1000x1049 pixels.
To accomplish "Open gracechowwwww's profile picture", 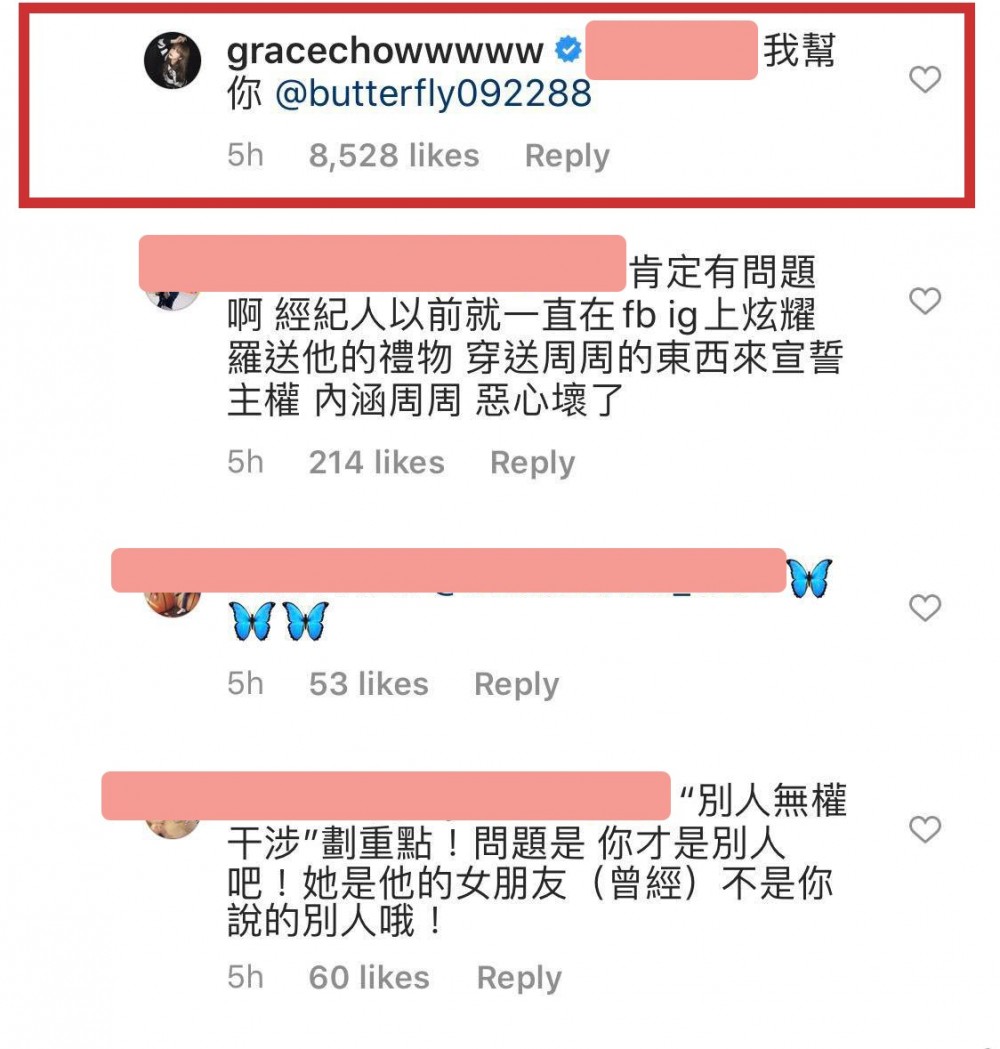I will pos(173,60).
